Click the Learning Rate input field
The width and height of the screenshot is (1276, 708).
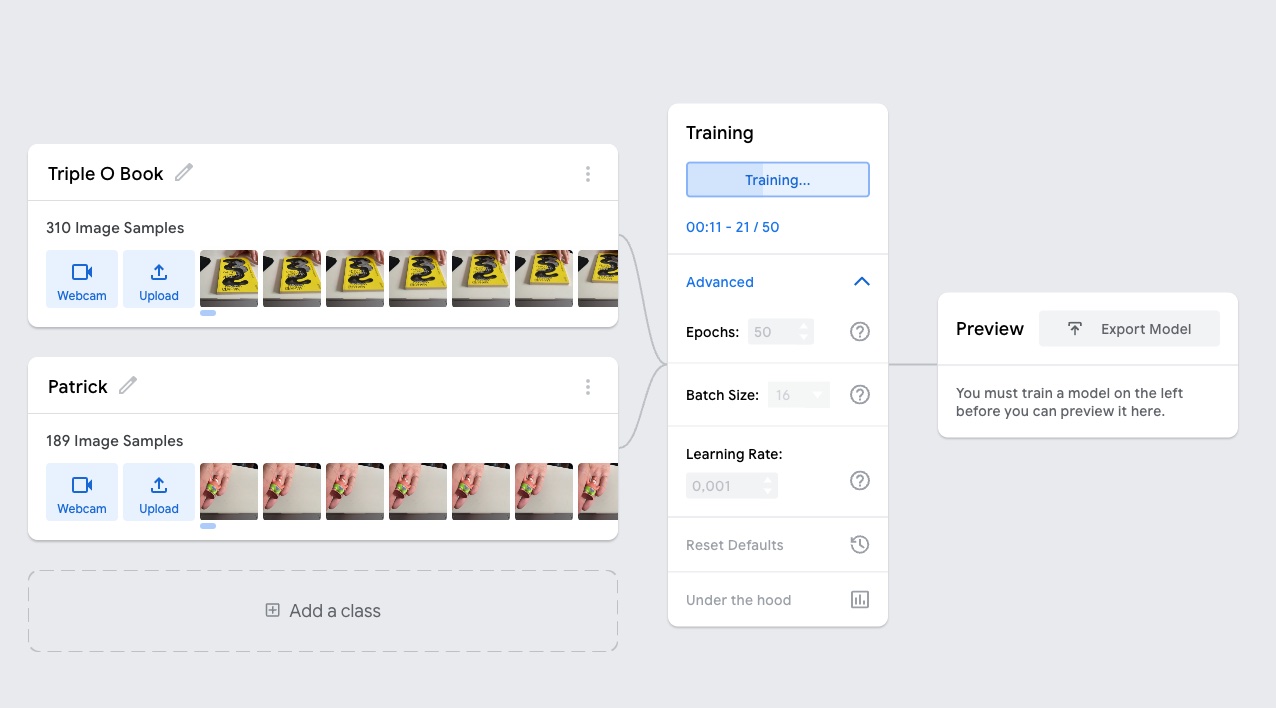point(732,486)
